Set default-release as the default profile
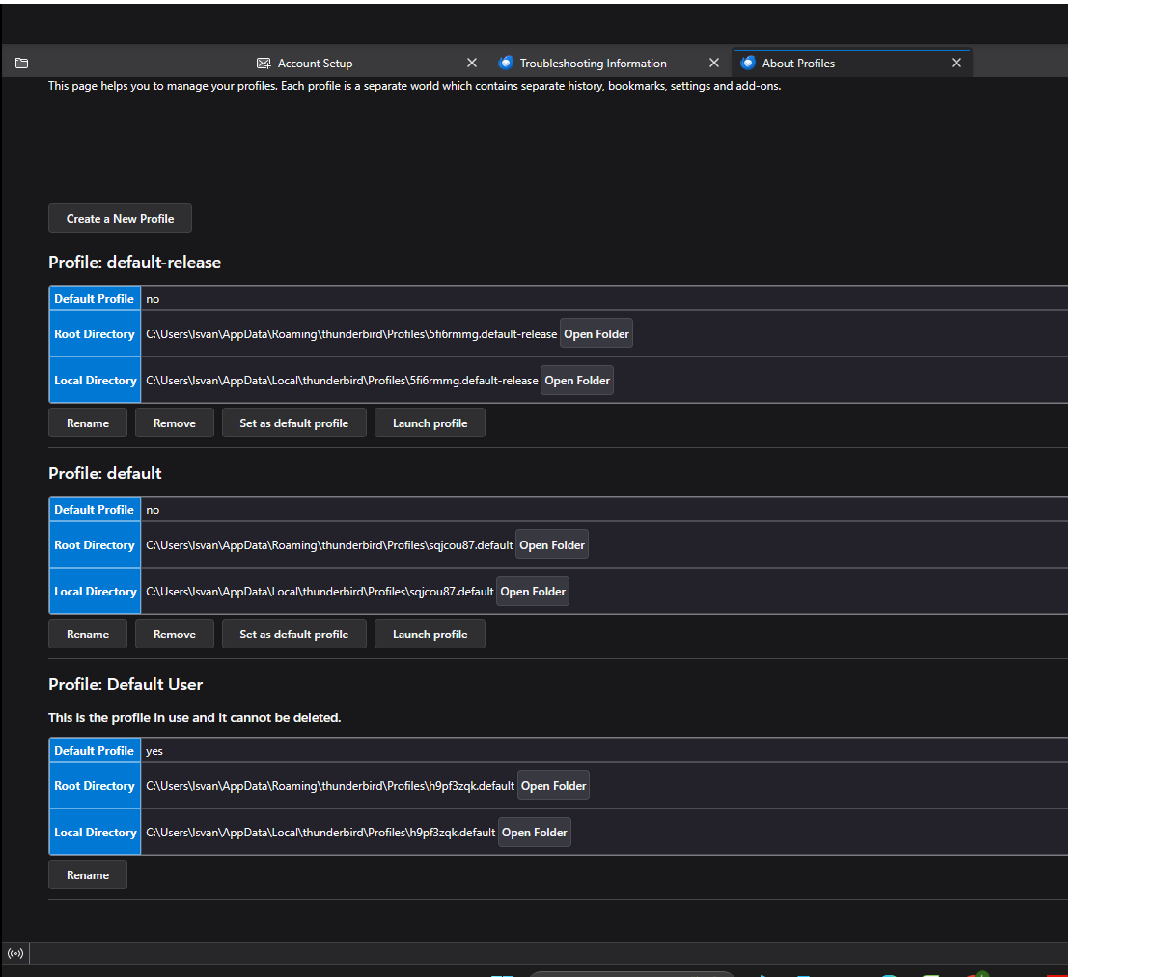The image size is (1152, 977). tap(294, 423)
